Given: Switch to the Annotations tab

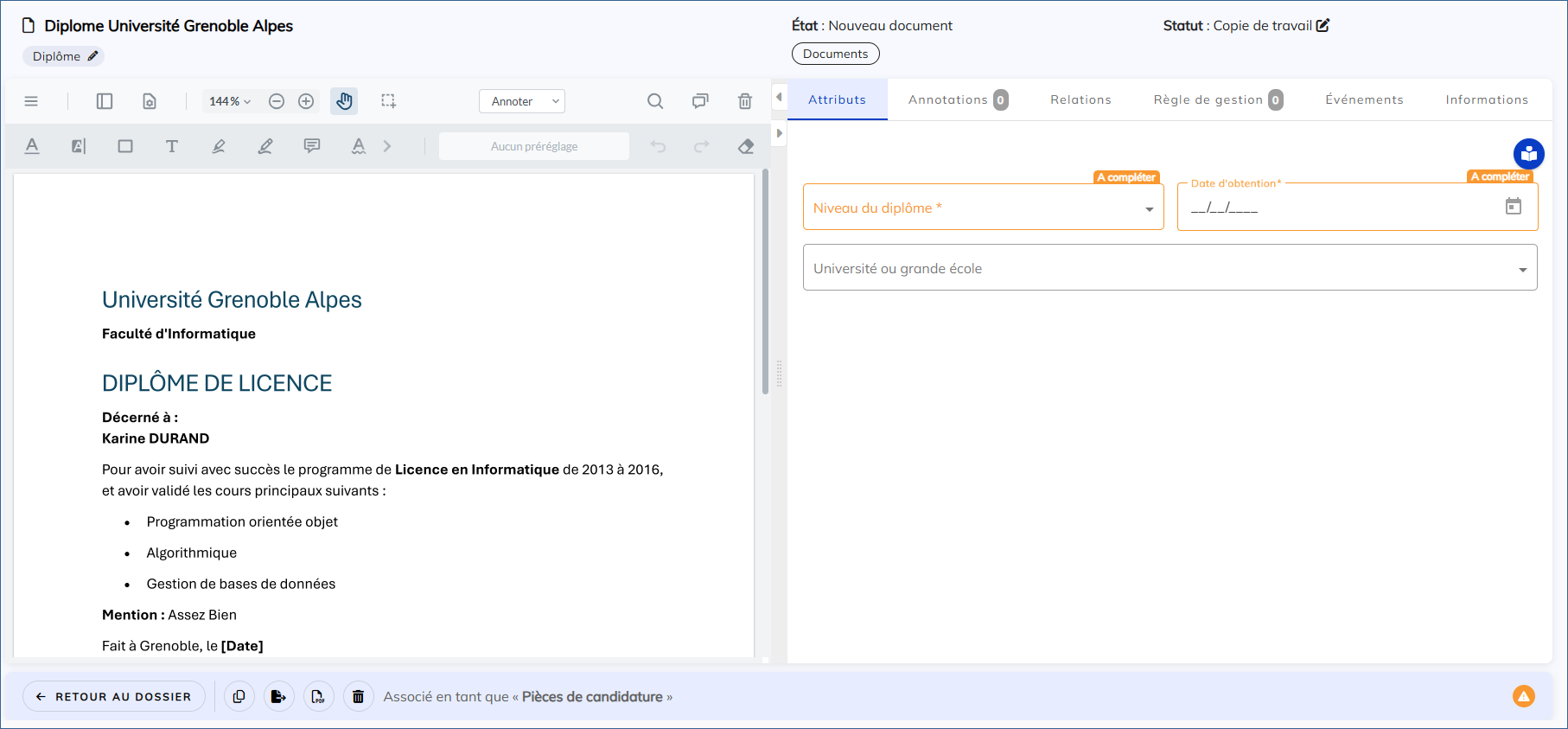Looking at the screenshot, I should coord(957,99).
